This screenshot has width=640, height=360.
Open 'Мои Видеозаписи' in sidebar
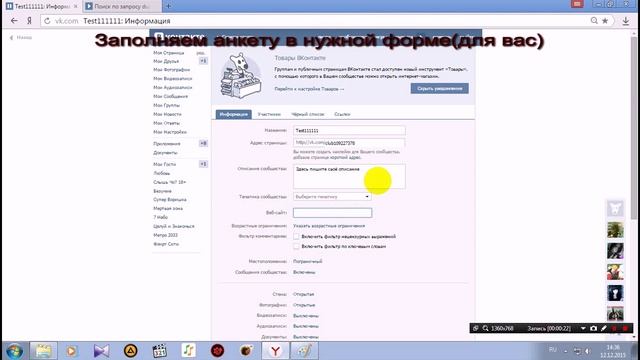173,78
